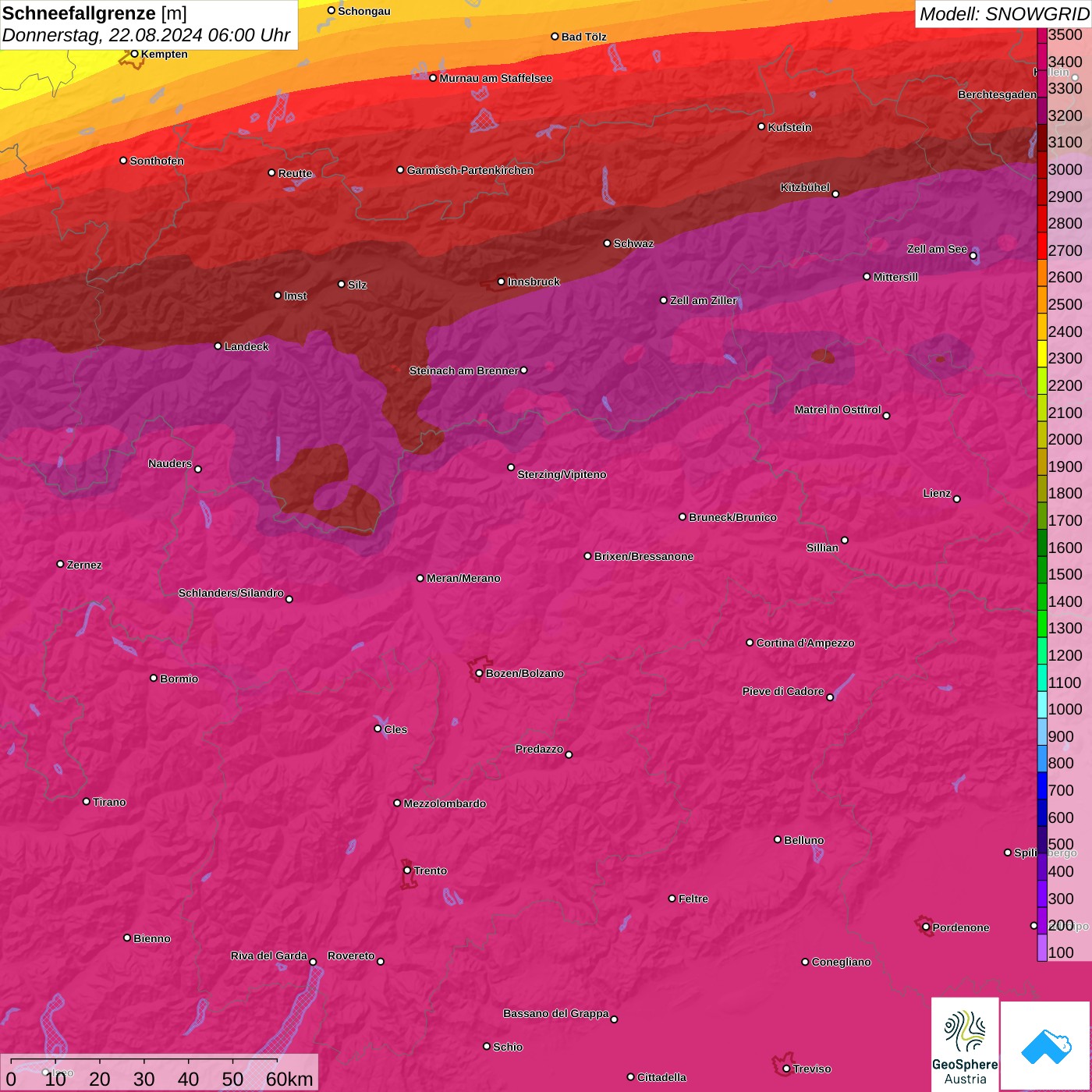Click the Schlanders/Silandro label
This screenshot has height=1092, width=1092.
(x=231, y=593)
